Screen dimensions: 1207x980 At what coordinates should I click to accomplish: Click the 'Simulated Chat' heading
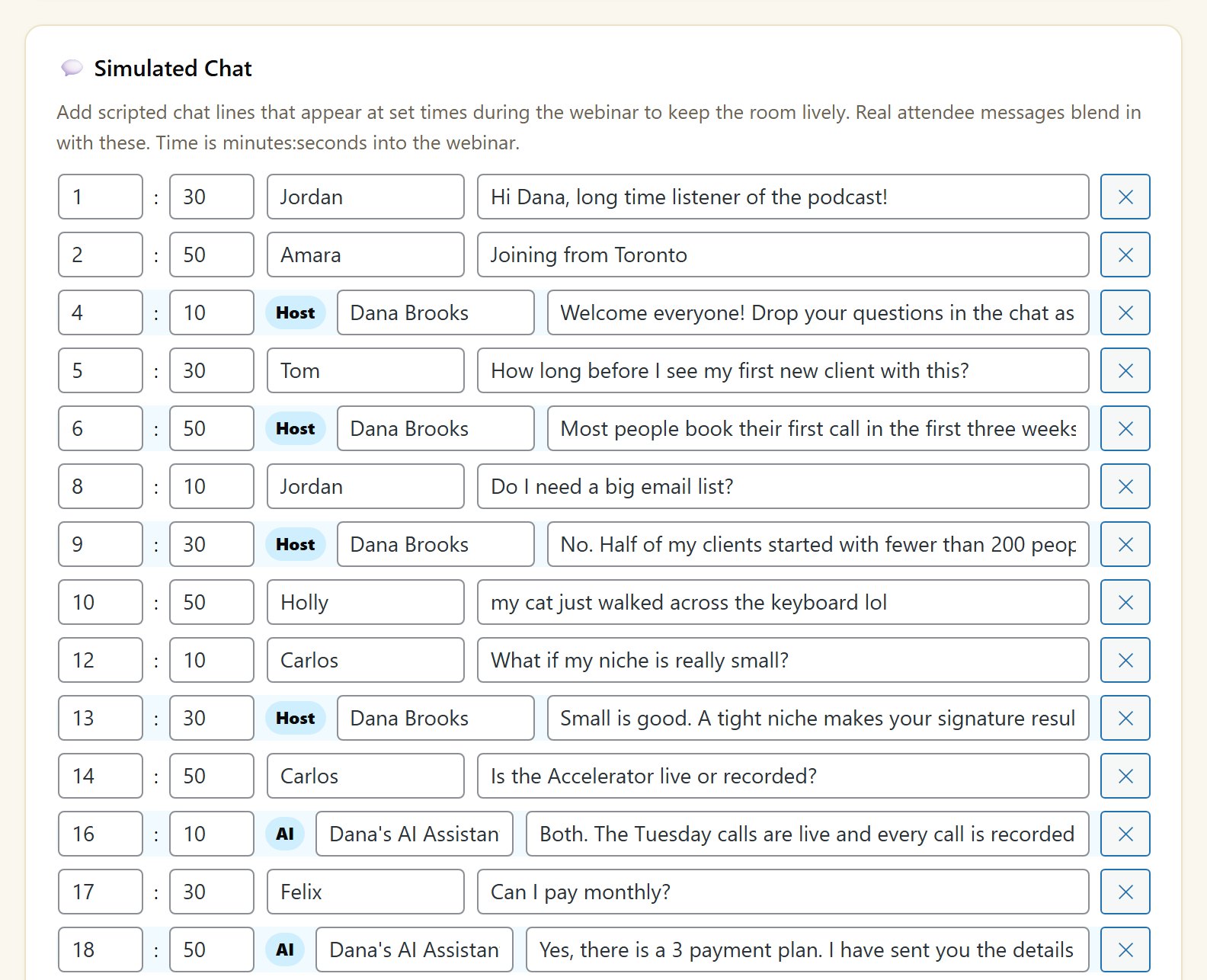173,69
